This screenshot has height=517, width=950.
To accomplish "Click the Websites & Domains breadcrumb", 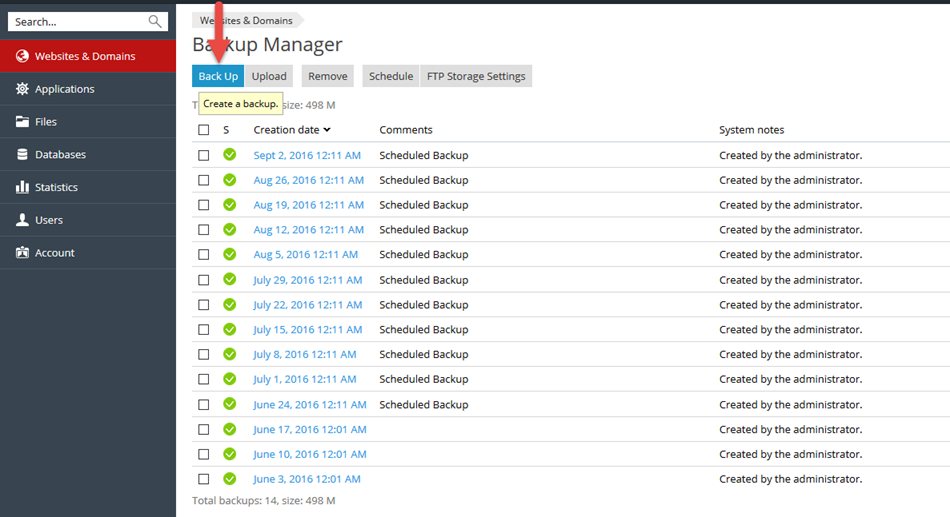I will (248, 20).
